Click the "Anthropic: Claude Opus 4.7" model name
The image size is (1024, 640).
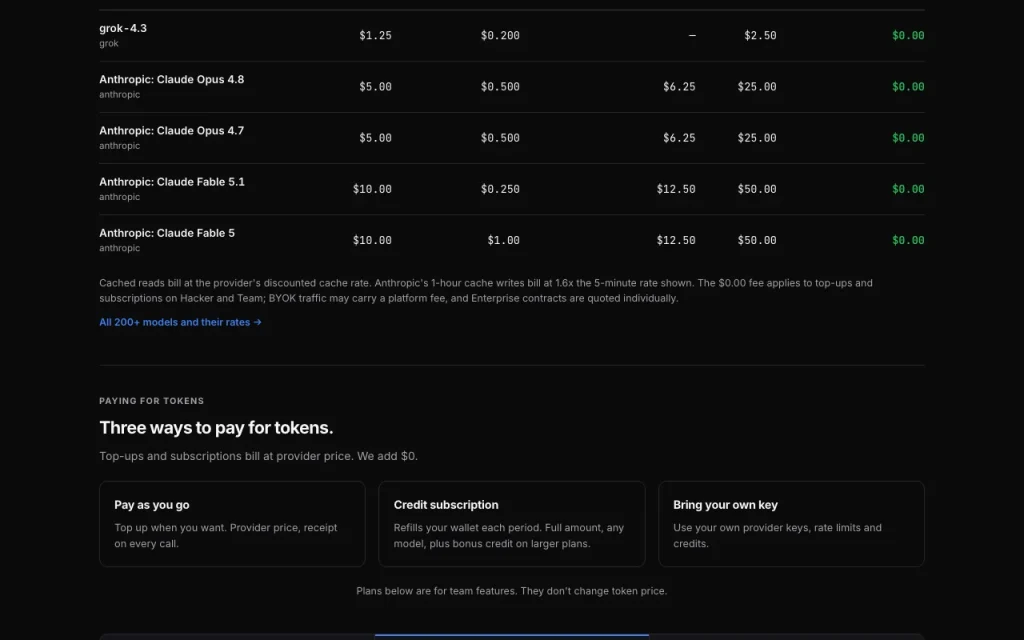pyautogui.click(x=172, y=131)
